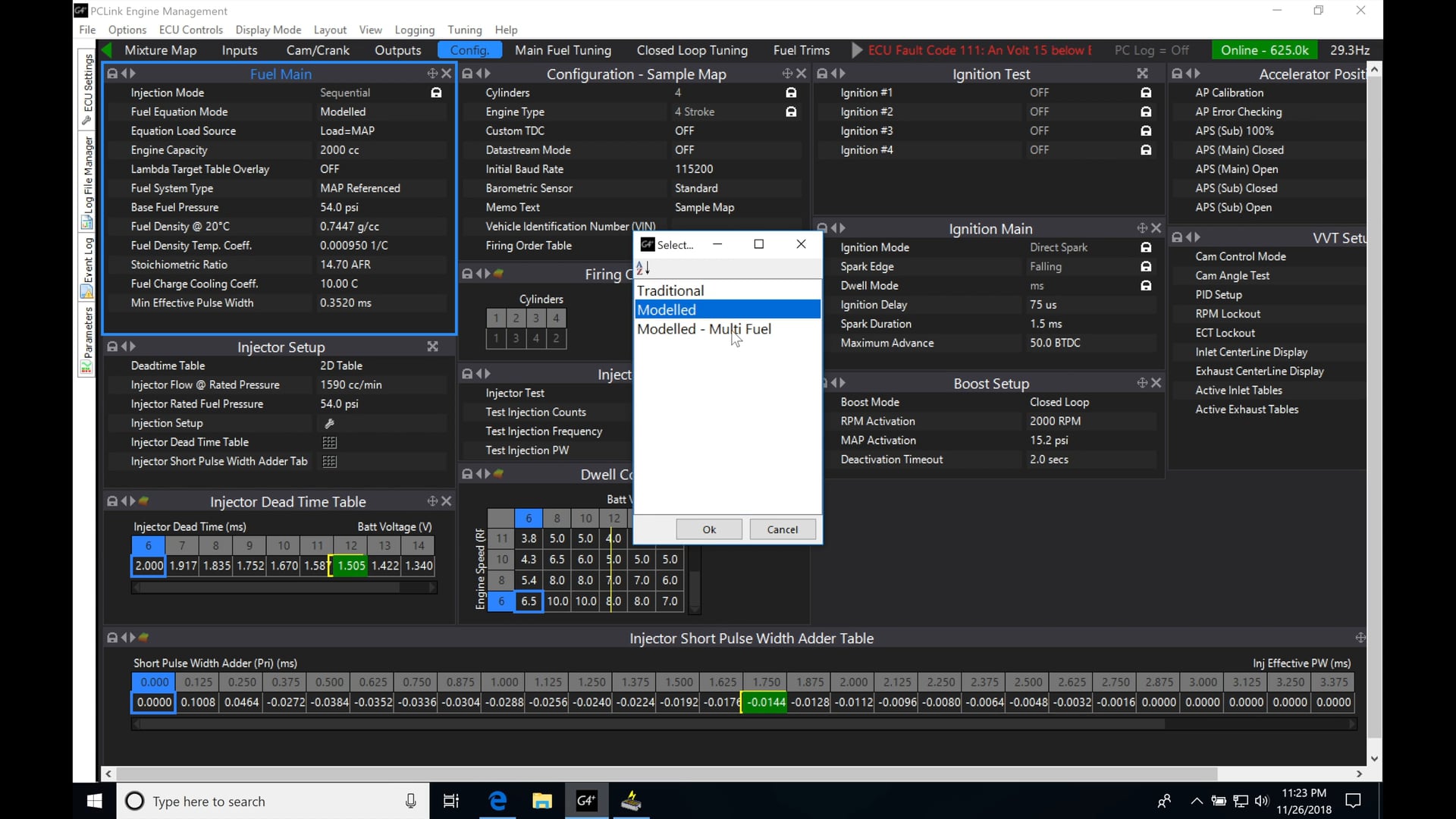Click move icon on Boost Setup panel

pos(1142,383)
